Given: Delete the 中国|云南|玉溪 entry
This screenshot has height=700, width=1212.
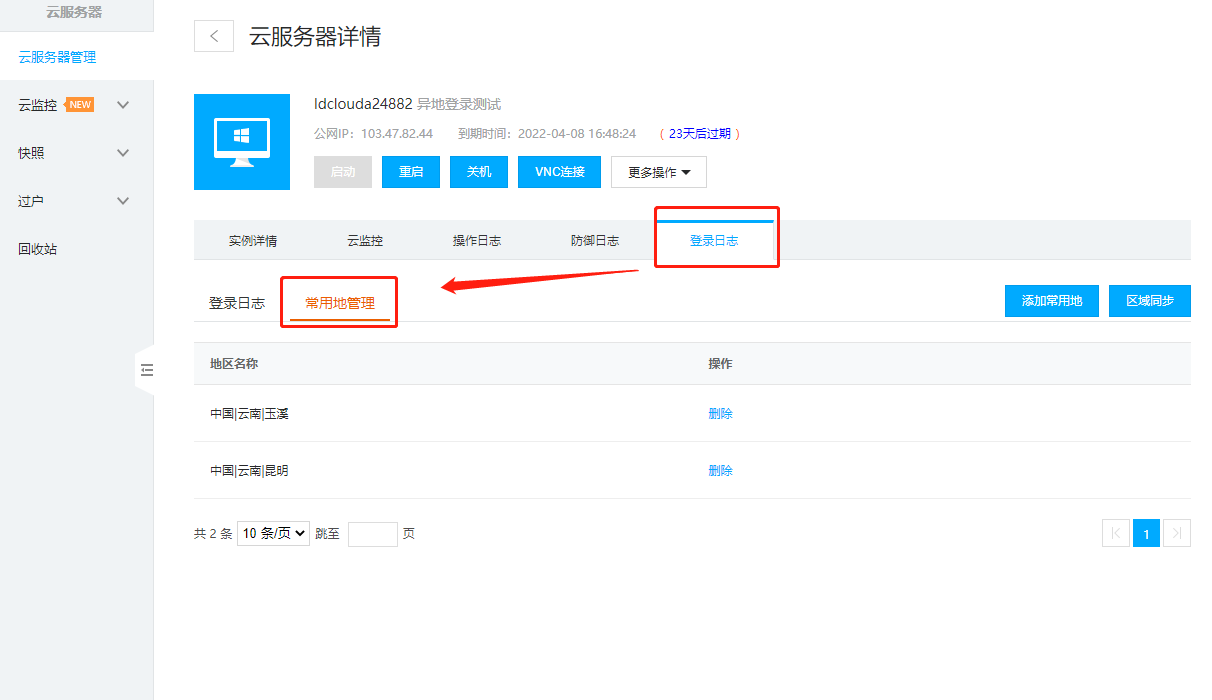Looking at the screenshot, I should tap(720, 412).
